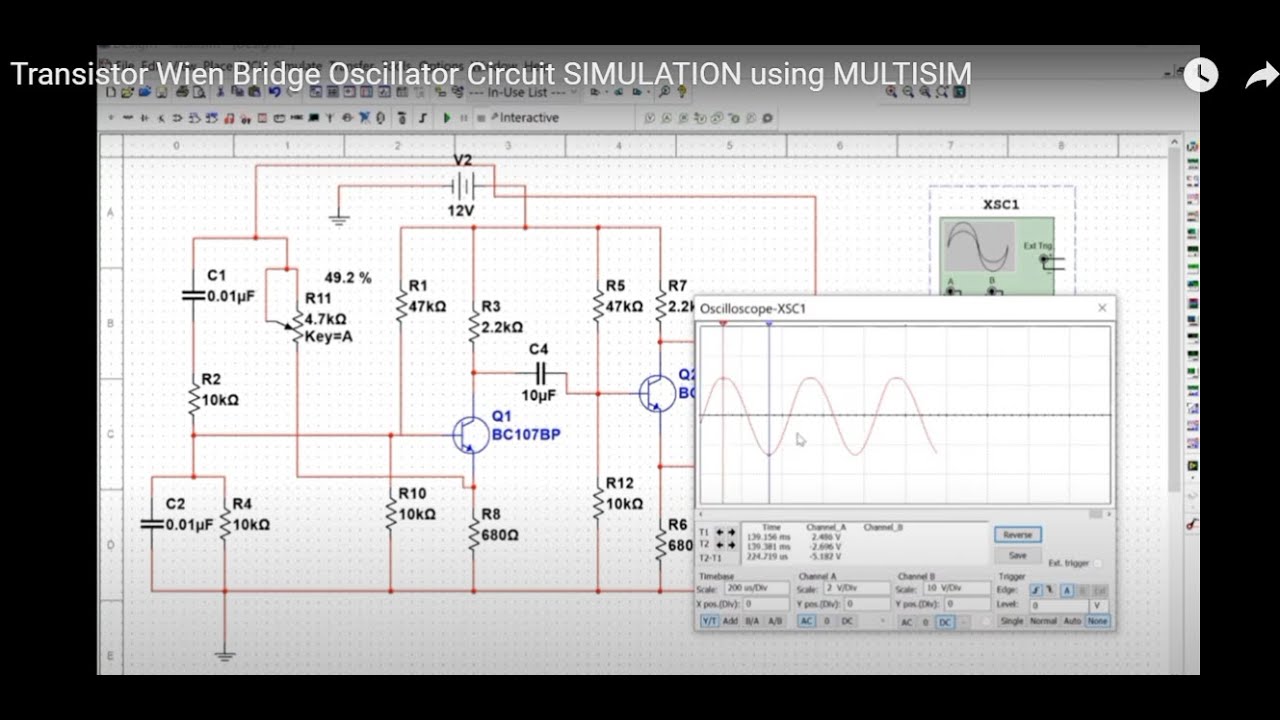The width and height of the screenshot is (1280, 720).
Task: Click the blue T2 cursor marker on scope
Action: 769,325
